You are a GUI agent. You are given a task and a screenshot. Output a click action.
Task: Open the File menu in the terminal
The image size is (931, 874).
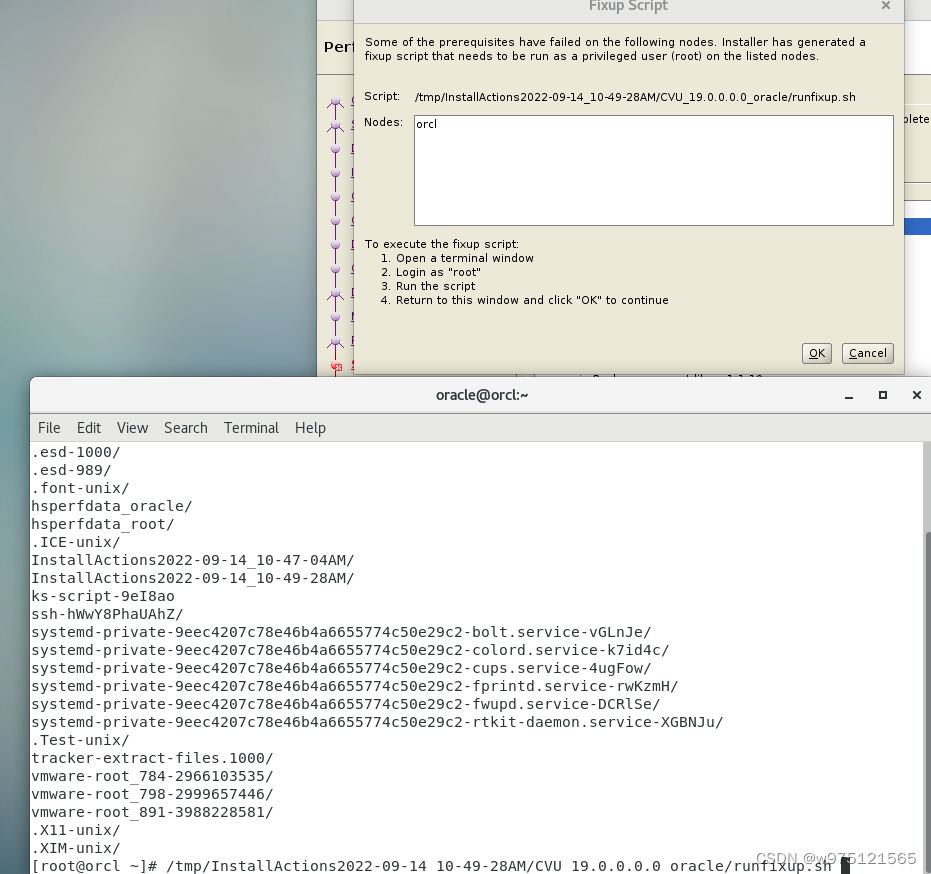pyautogui.click(x=48, y=427)
